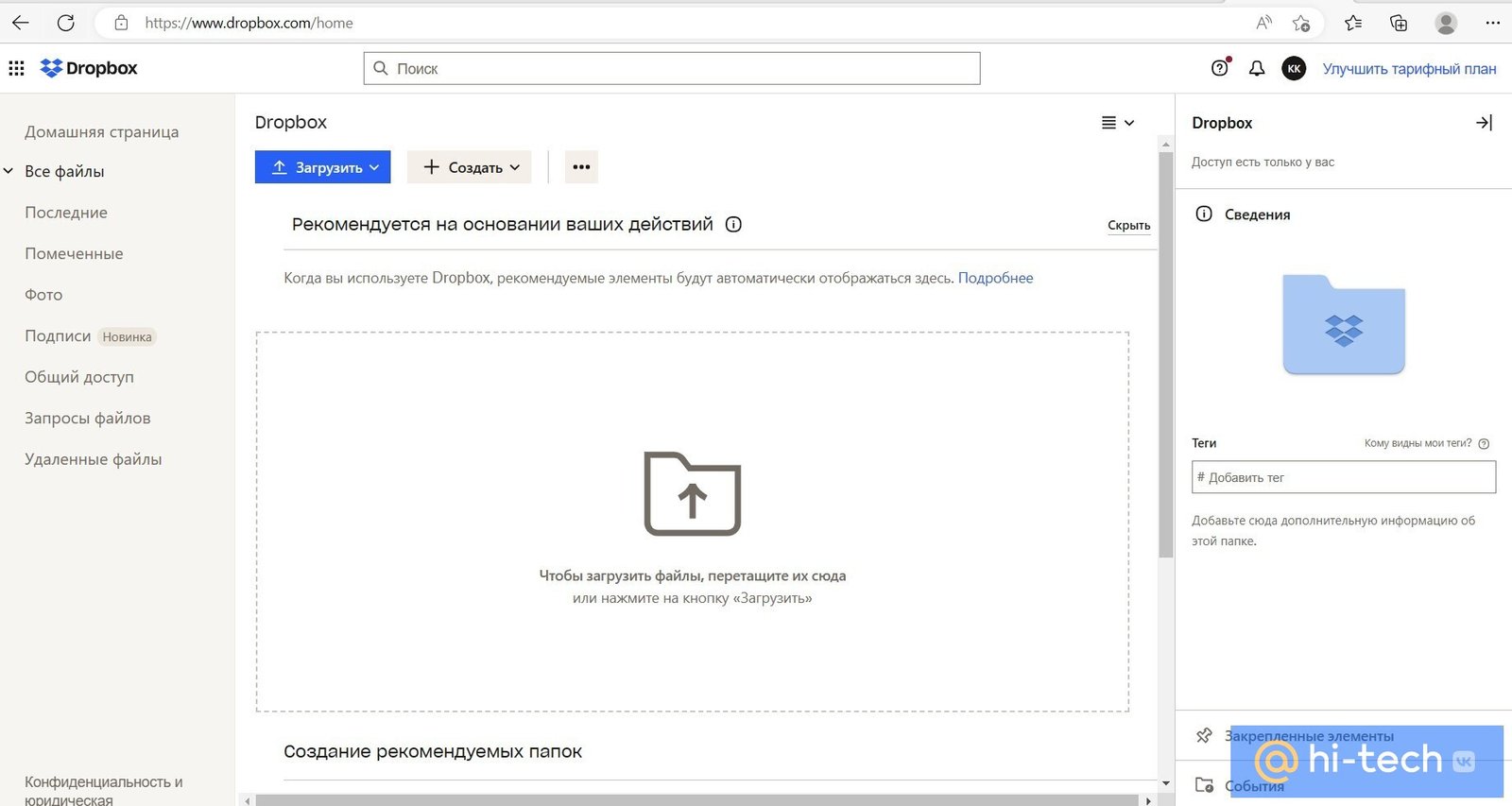Click the Events folder icon
The image size is (1512, 806).
coord(1204,785)
